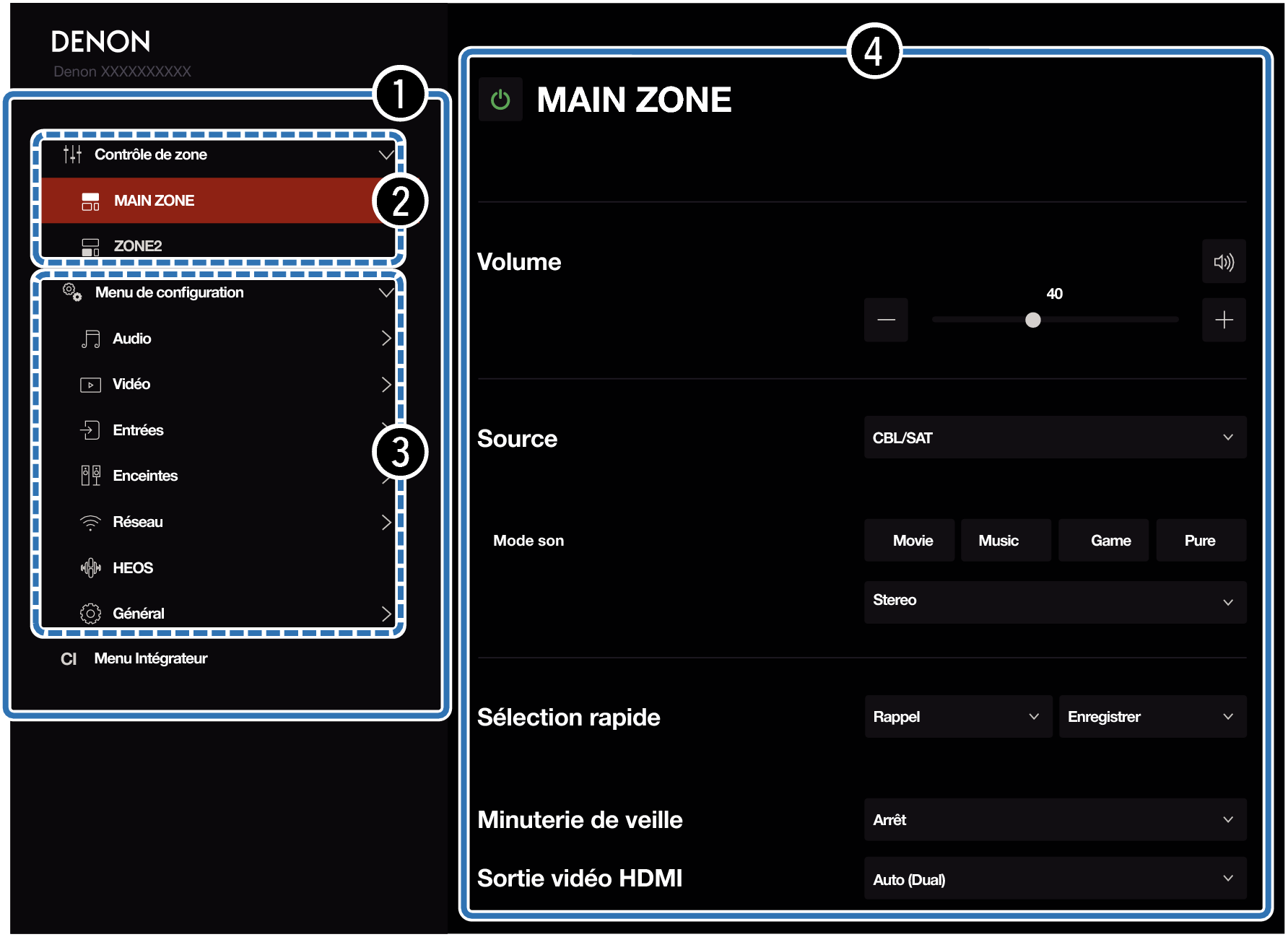
Task: Toggle the MAIN ZONE power button
Action: (500, 100)
